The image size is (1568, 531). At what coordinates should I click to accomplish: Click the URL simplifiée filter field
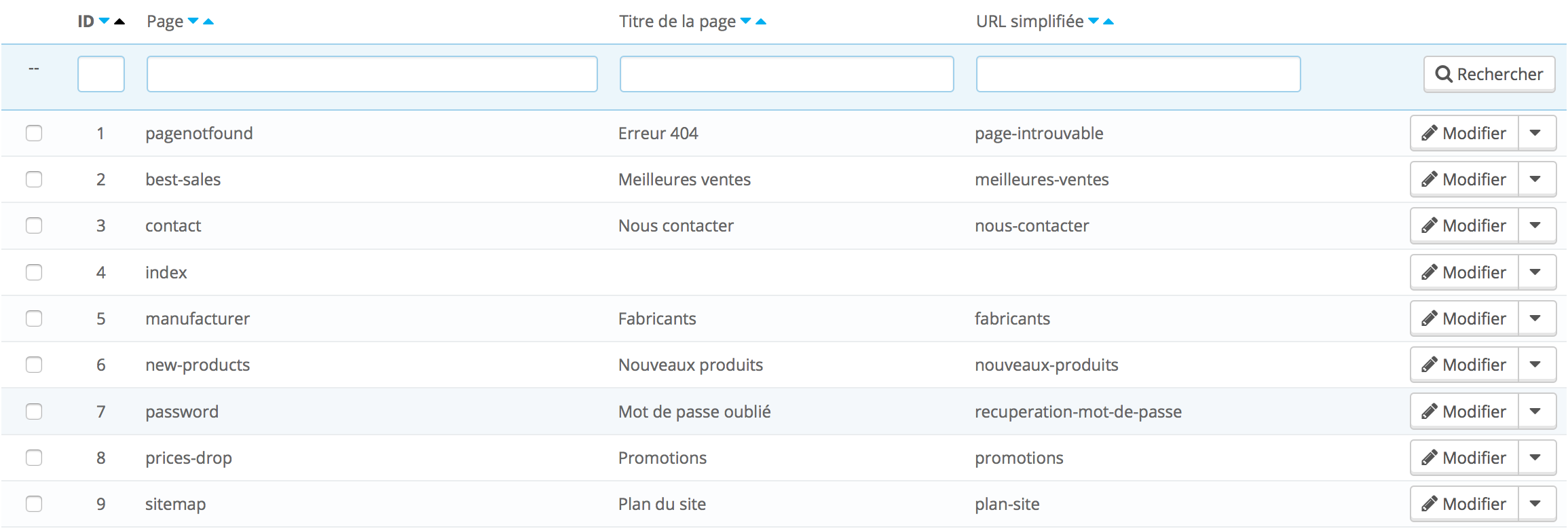[x=1138, y=74]
